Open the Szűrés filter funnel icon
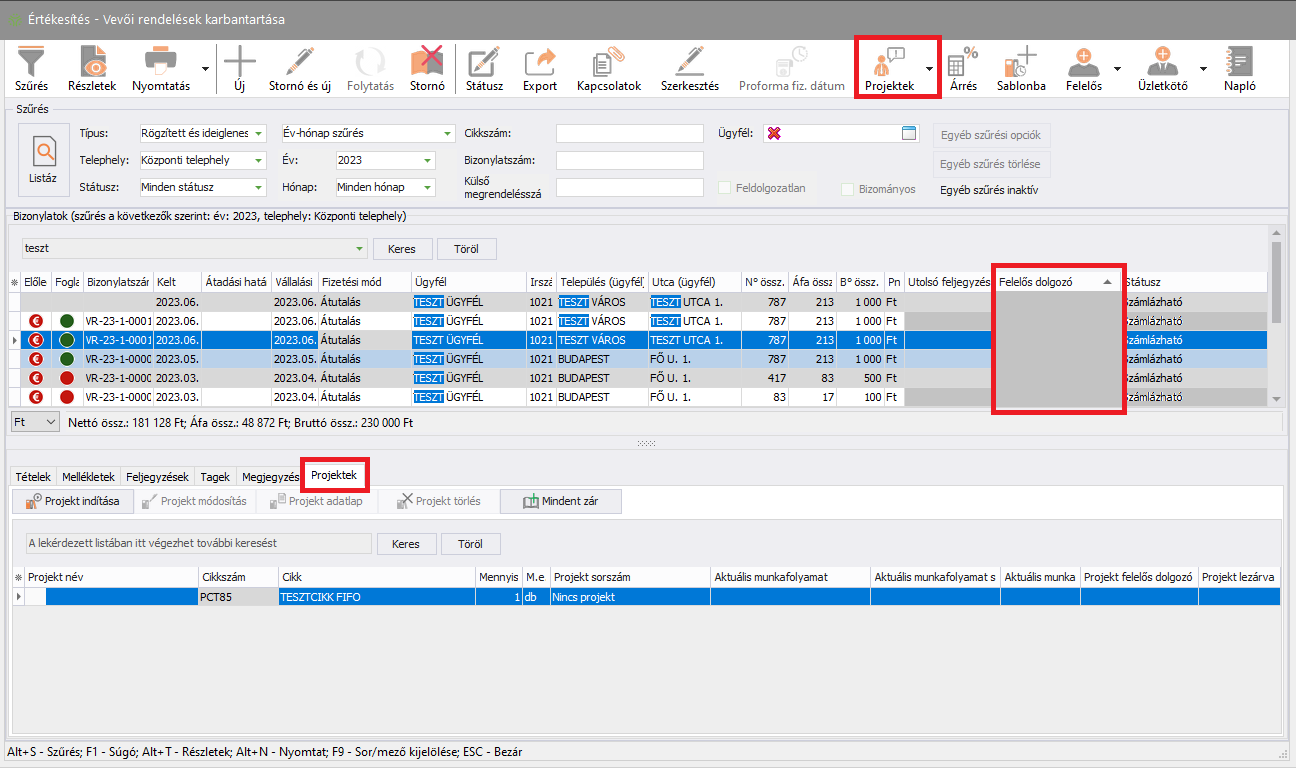The width and height of the screenshot is (1296, 768). click(31, 63)
